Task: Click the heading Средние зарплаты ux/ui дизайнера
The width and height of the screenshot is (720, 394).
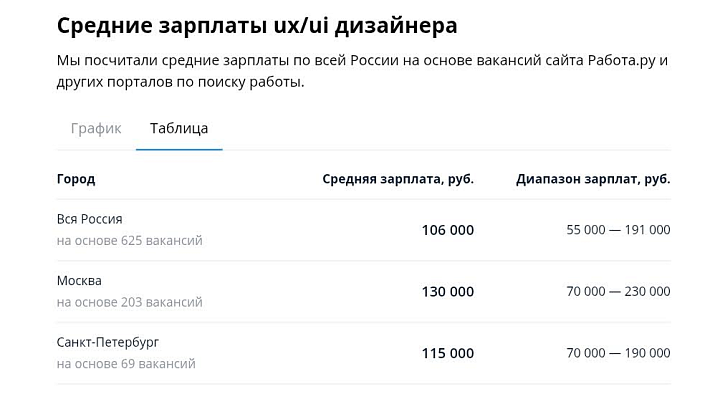Action: (257, 25)
